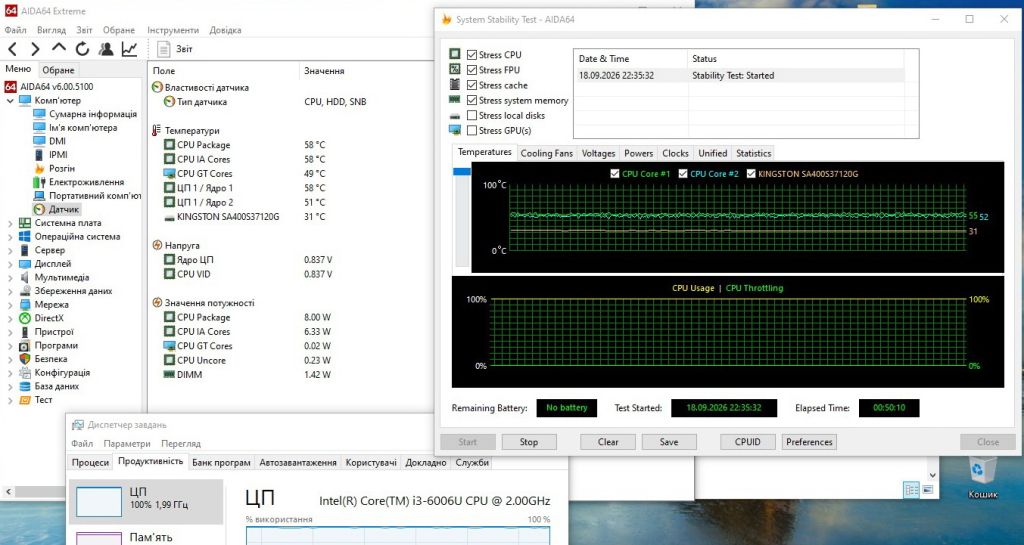Refresh the AIDA64 sensor readings
Screen dimensions: 1024x545
point(82,49)
